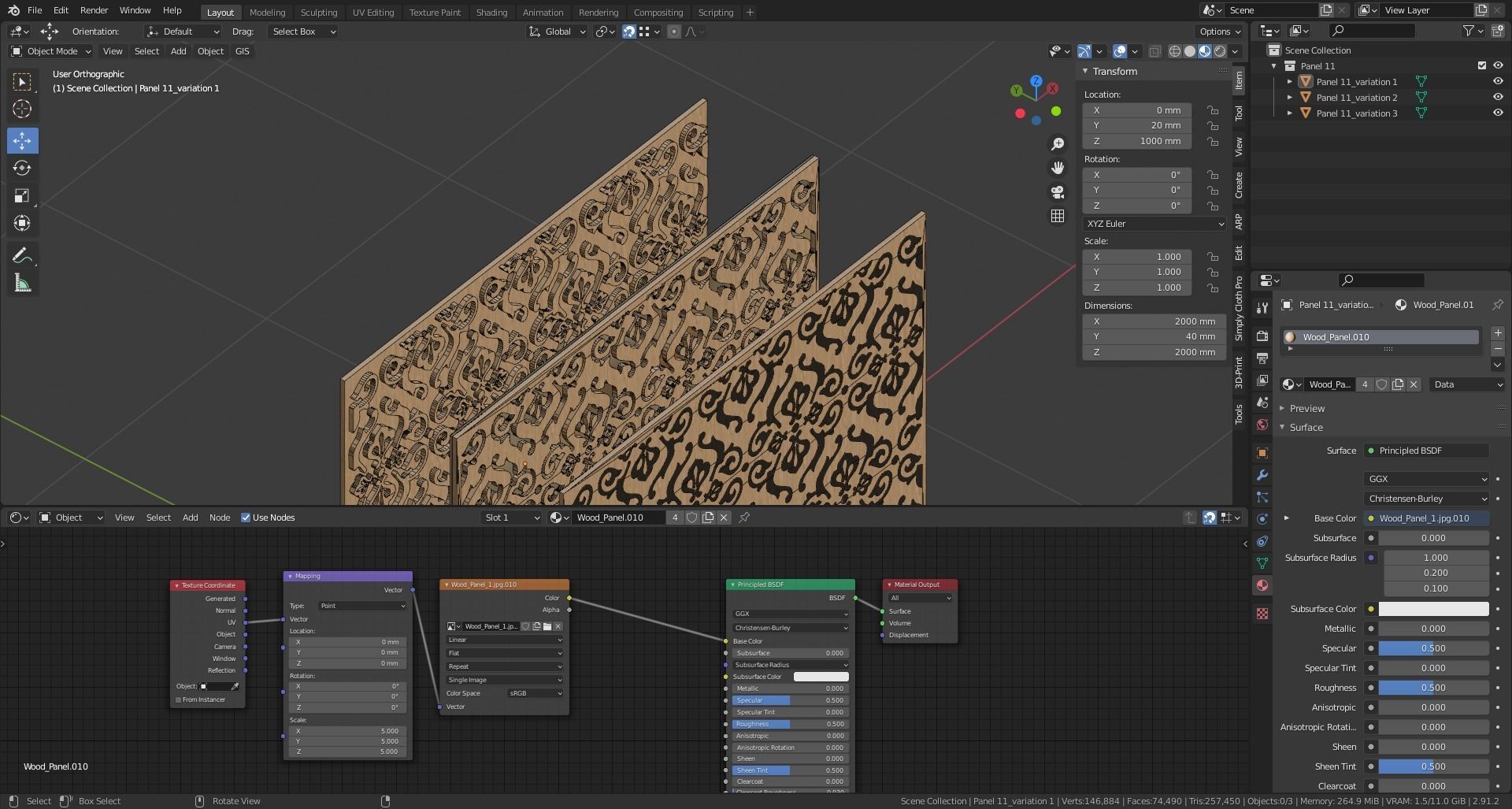
Task: Open Slot 1 dropdown
Action: 512,518
